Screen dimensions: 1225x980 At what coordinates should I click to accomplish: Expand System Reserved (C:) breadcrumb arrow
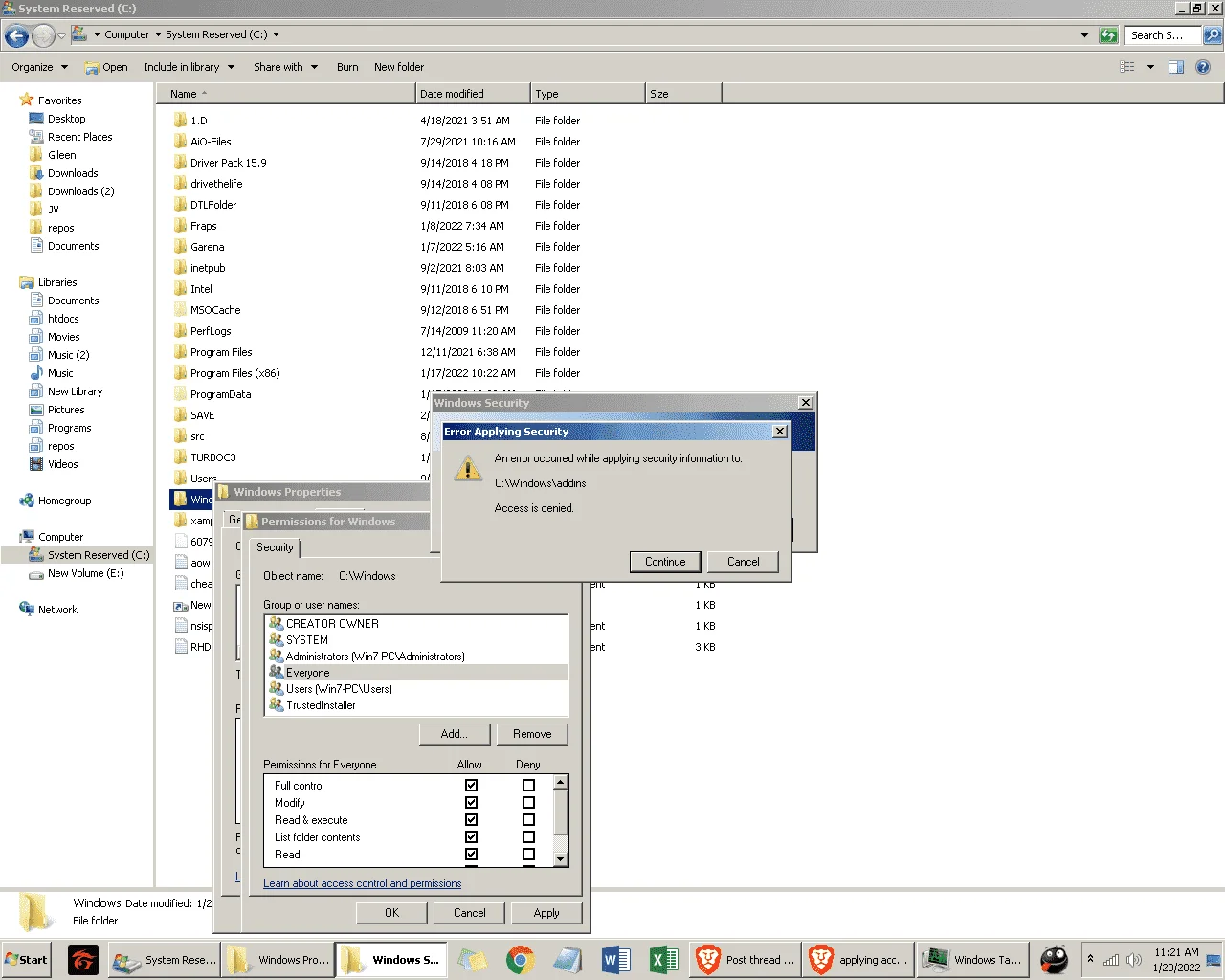[x=277, y=35]
